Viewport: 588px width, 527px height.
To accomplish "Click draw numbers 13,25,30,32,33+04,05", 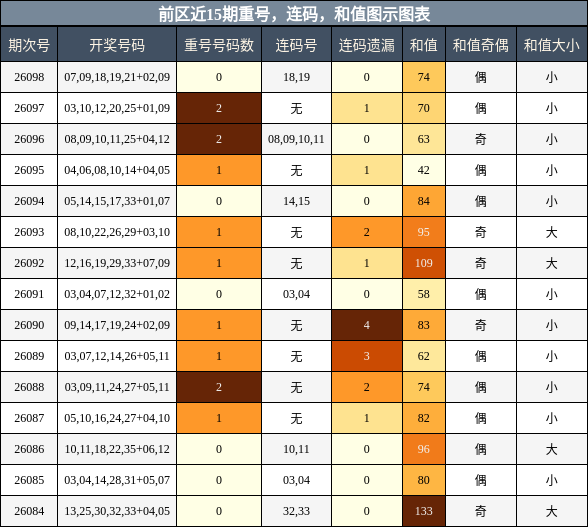I will [117, 511].
